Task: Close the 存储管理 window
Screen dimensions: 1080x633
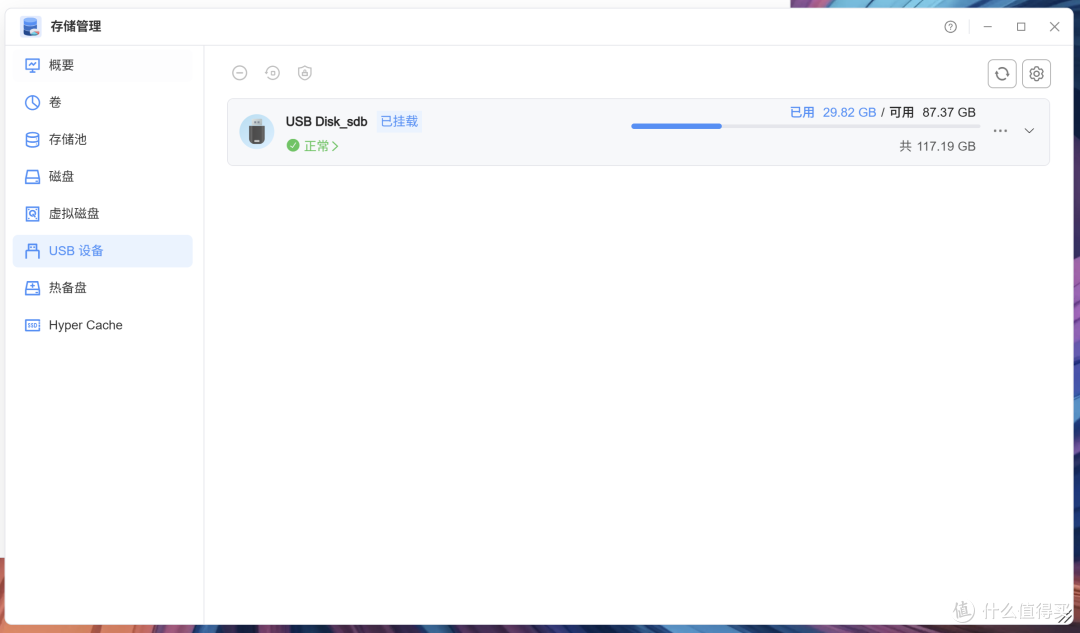Action: pyautogui.click(x=1054, y=27)
